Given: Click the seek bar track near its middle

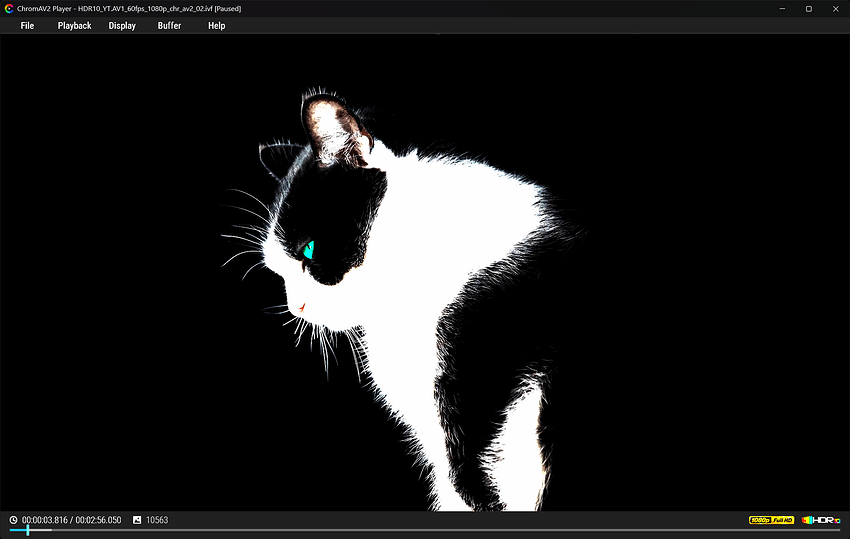Looking at the screenshot, I should click(425, 530).
